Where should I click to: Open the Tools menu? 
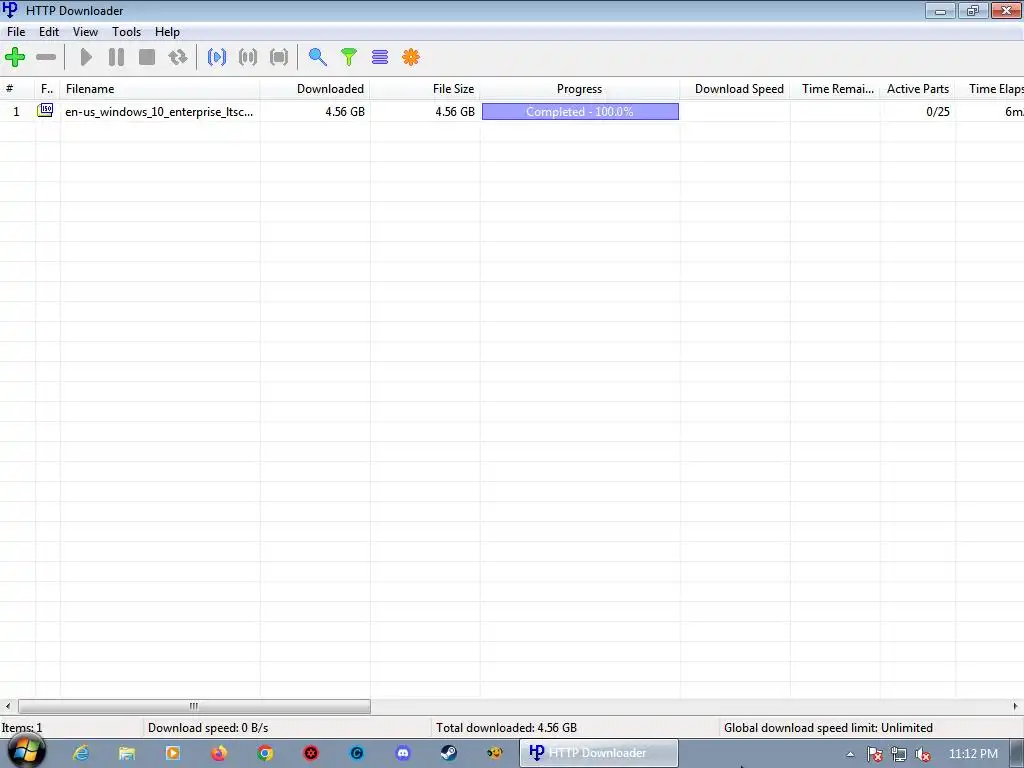[x=126, y=32]
